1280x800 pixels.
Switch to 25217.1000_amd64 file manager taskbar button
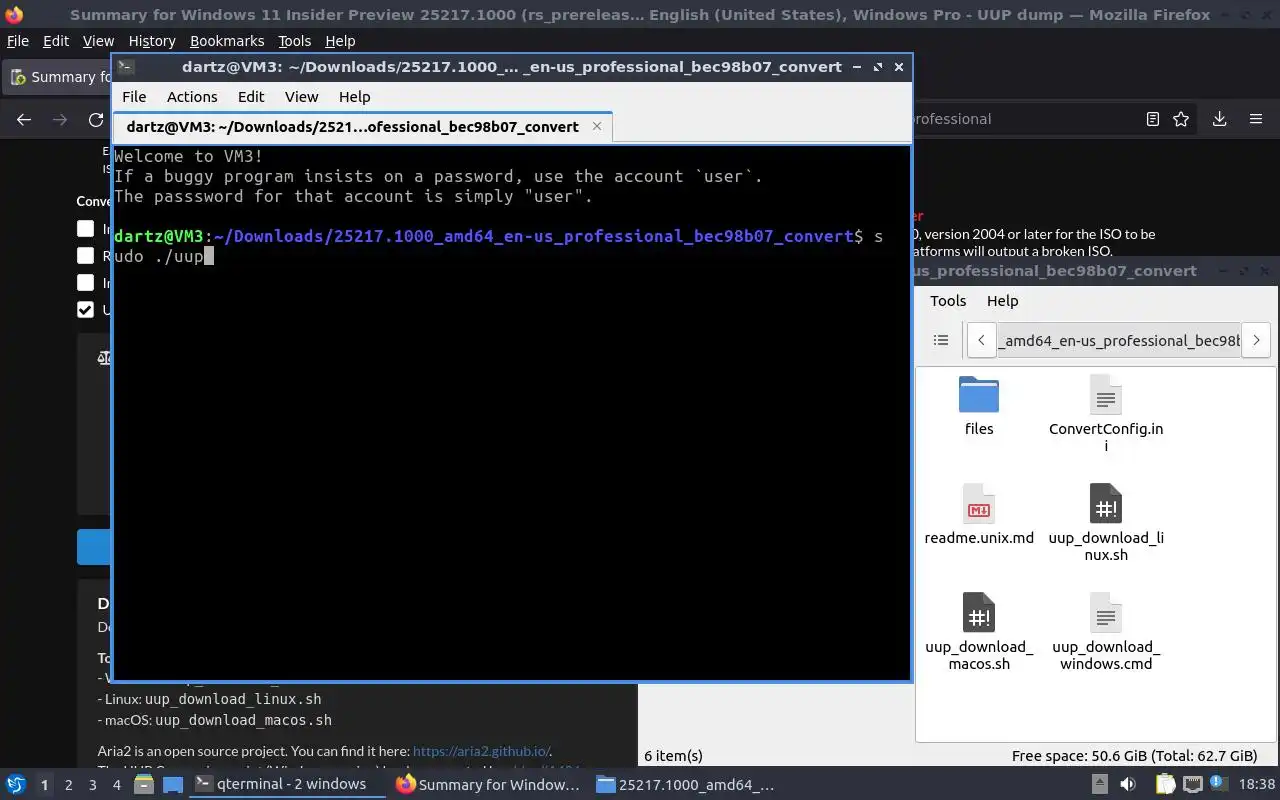click(x=686, y=784)
